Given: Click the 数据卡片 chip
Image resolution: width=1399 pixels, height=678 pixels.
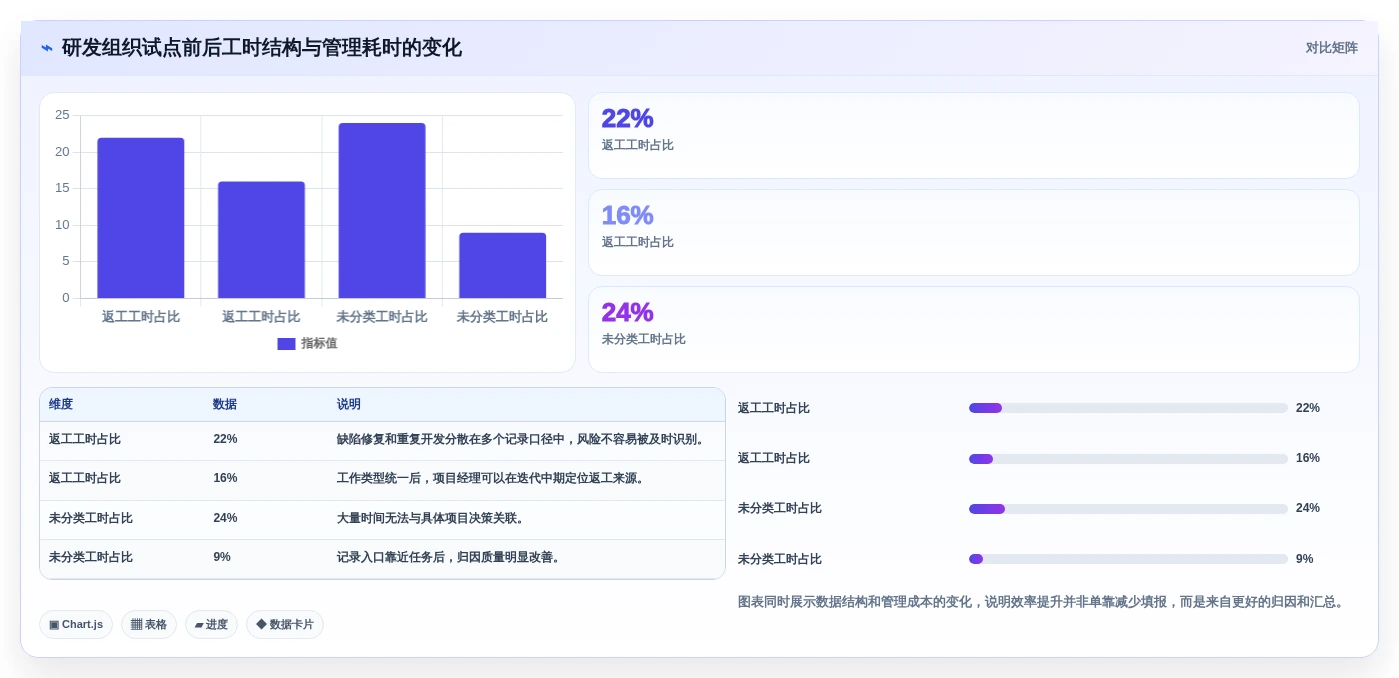Looking at the screenshot, I should (x=285, y=625).
